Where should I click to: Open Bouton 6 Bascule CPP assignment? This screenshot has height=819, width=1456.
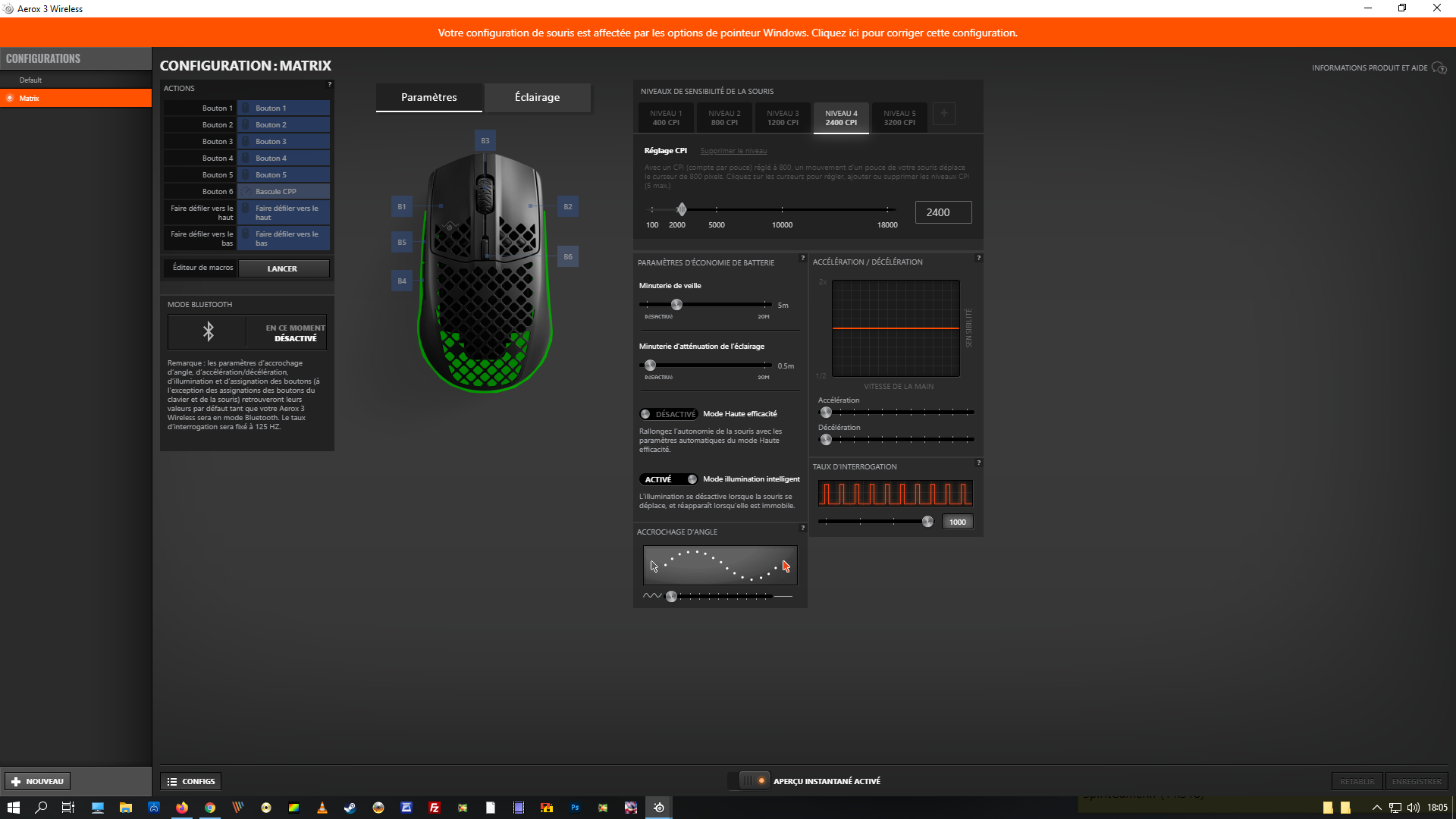tap(284, 191)
